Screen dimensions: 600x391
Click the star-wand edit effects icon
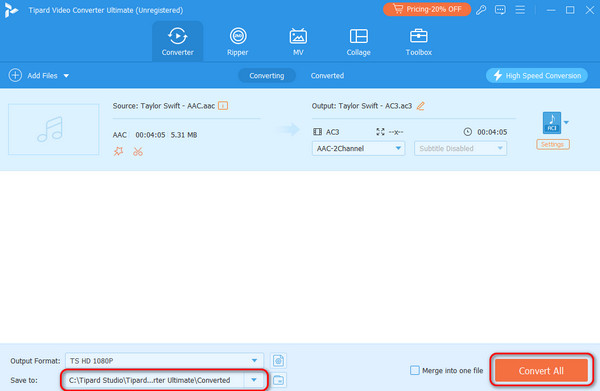[x=118, y=152]
